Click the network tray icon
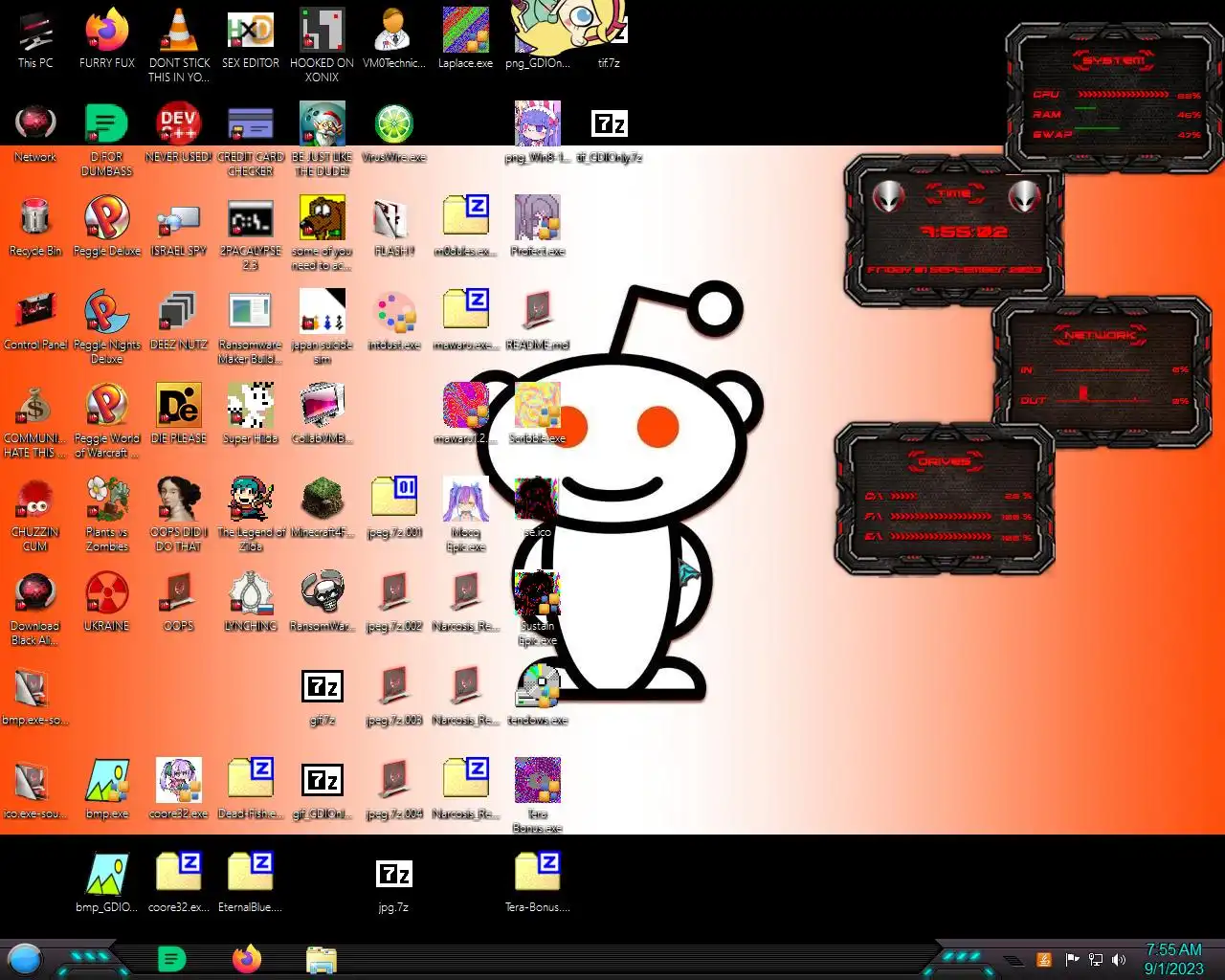The height and width of the screenshot is (980, 1225). [1096, 959]
